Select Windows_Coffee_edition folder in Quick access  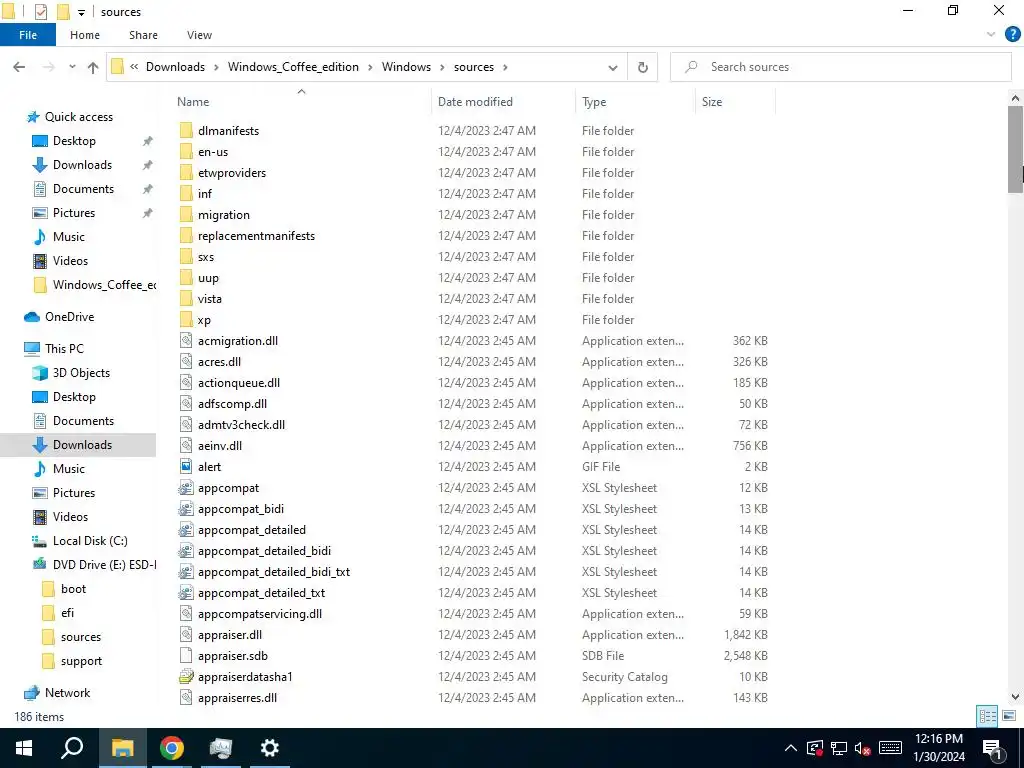click(x=95, y=285)
